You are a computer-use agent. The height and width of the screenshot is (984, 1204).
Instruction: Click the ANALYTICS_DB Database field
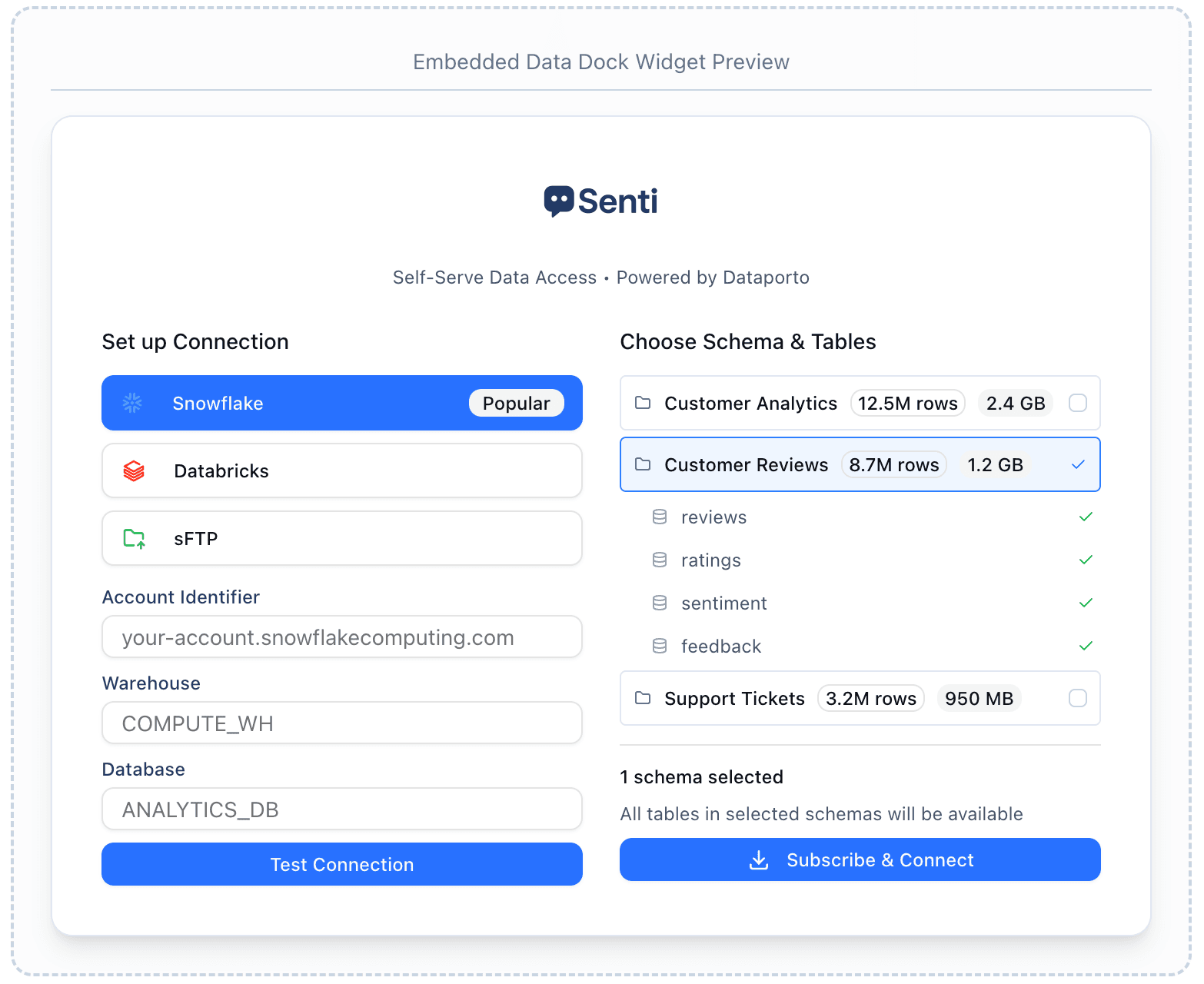pos(341,809)
